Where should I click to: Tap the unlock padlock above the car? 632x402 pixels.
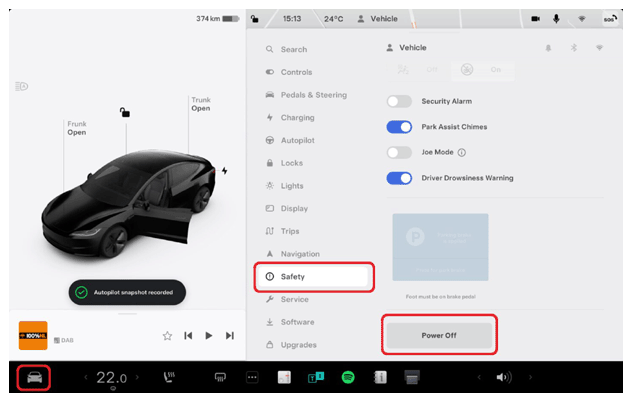pos(125,112)
